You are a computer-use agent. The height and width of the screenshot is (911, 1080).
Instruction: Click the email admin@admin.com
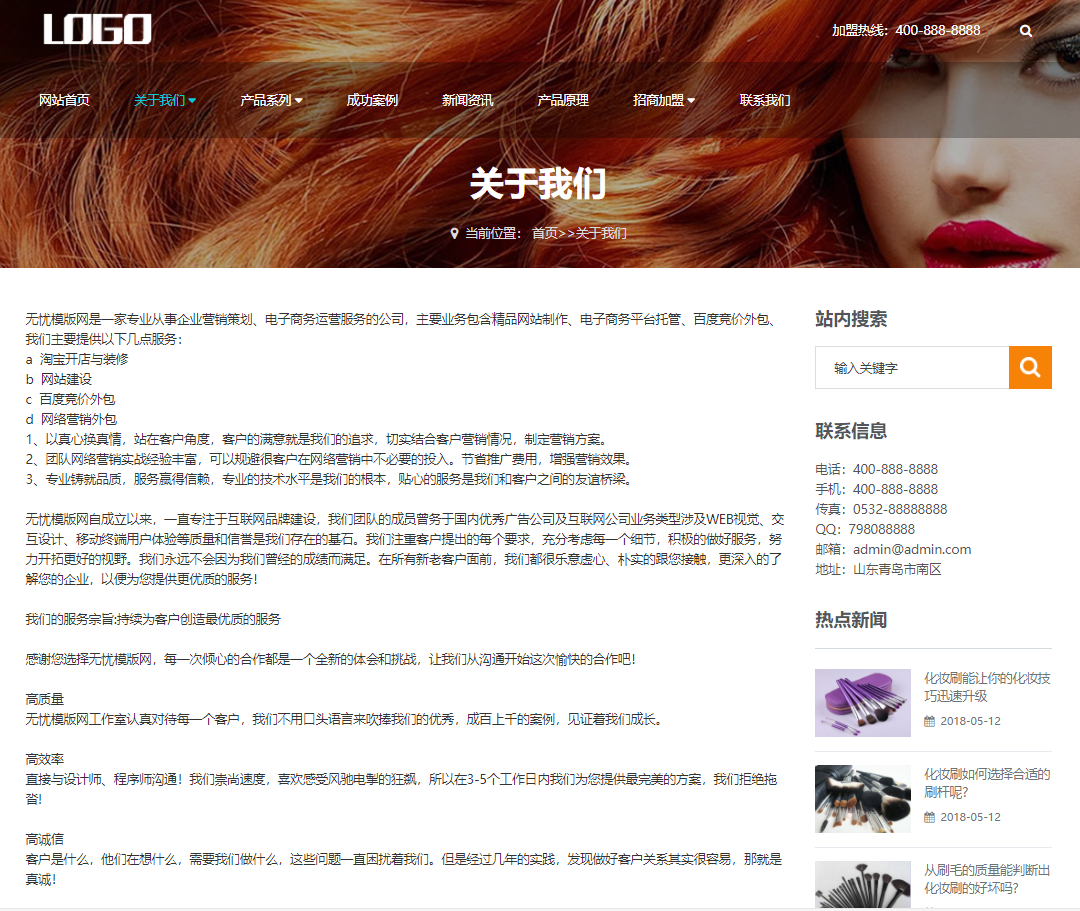click(912, 549)
